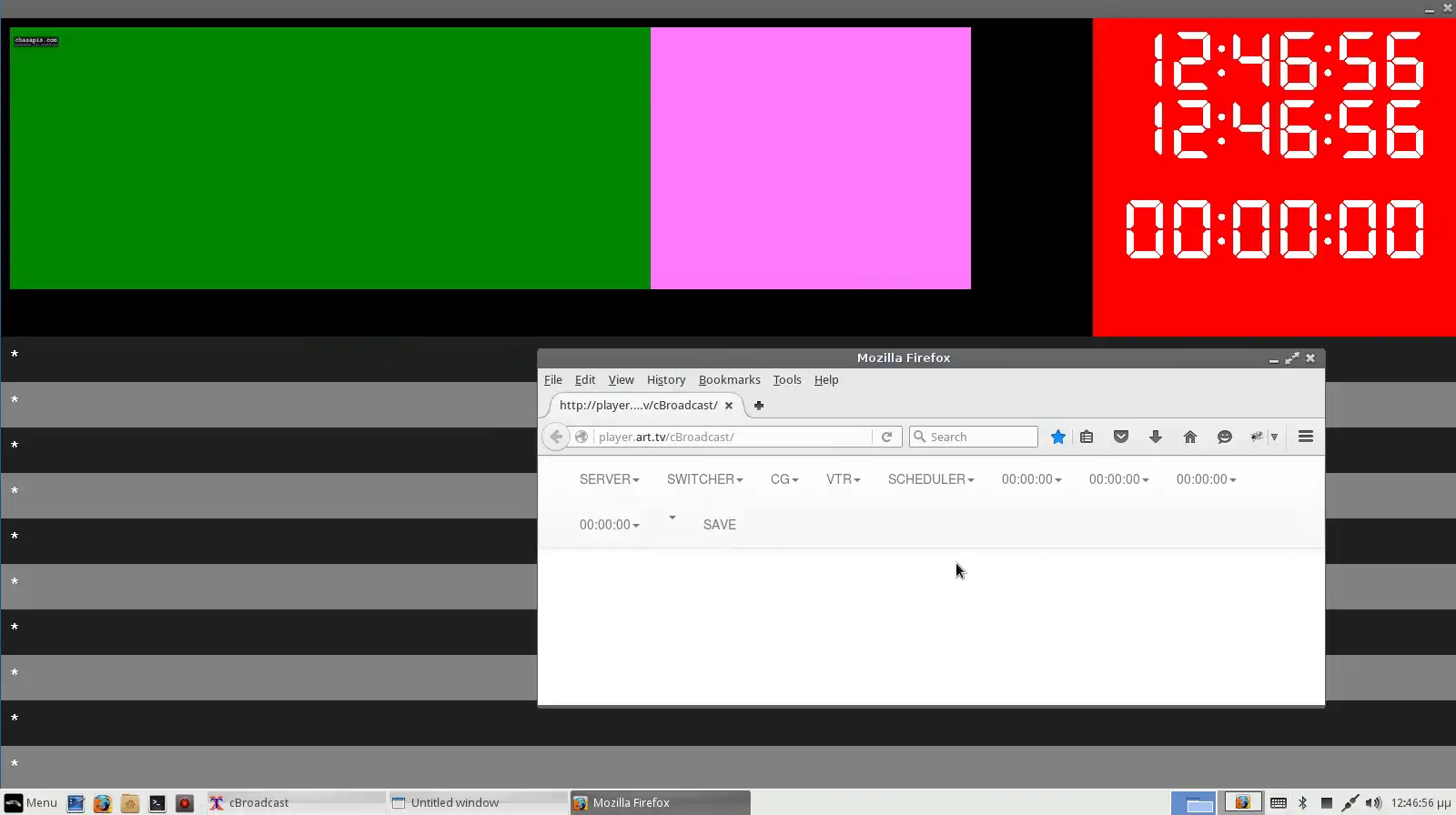Click the player.art.tv address bar
Screen dimensions: 1456x815
coord(733,437)
